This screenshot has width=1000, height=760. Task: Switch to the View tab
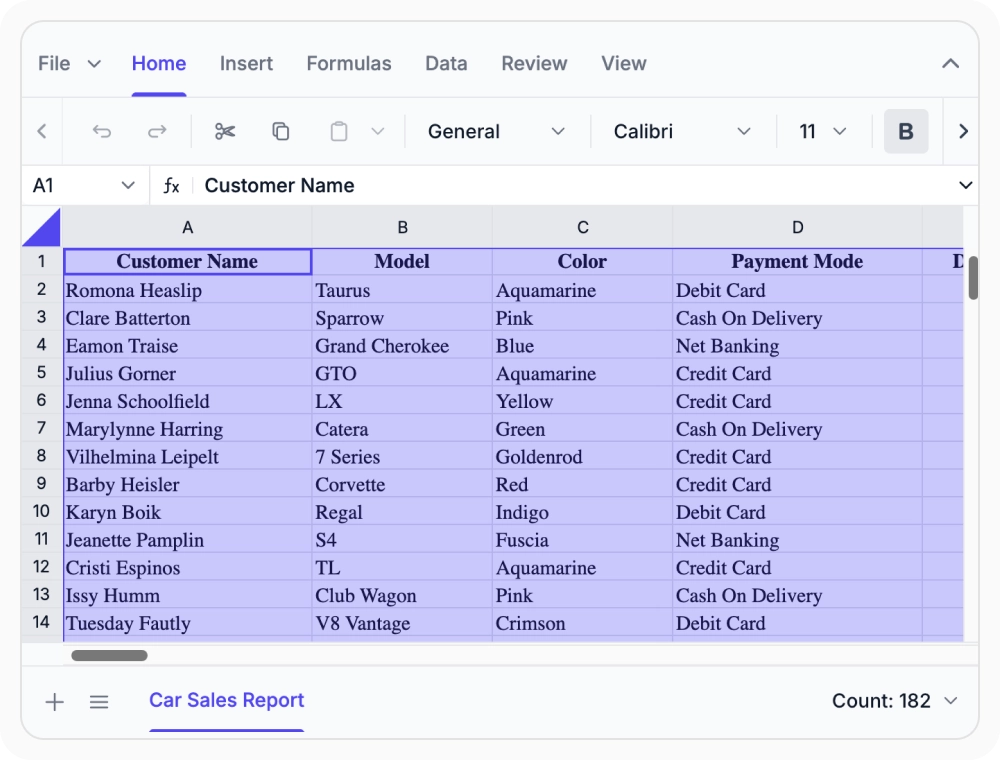click(x=624, y=63)
